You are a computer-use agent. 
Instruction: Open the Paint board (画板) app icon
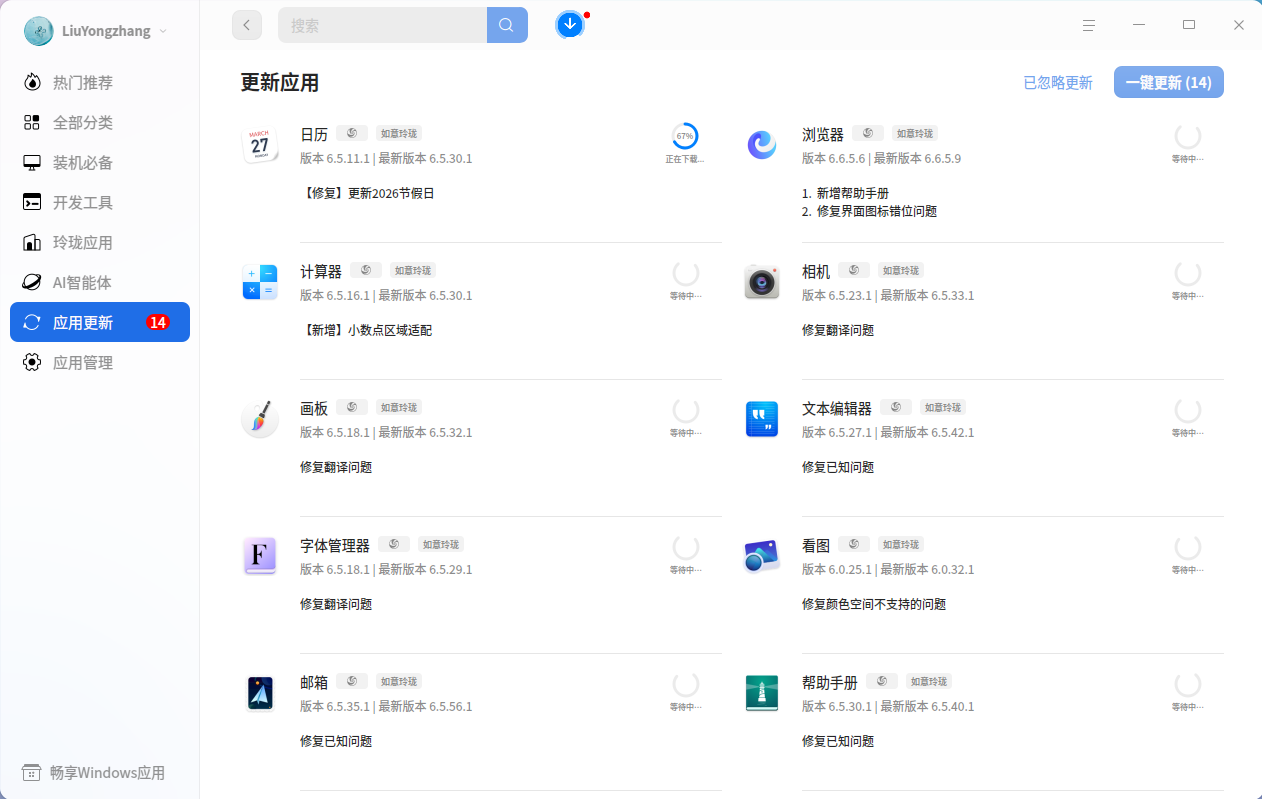pos(260,419)
